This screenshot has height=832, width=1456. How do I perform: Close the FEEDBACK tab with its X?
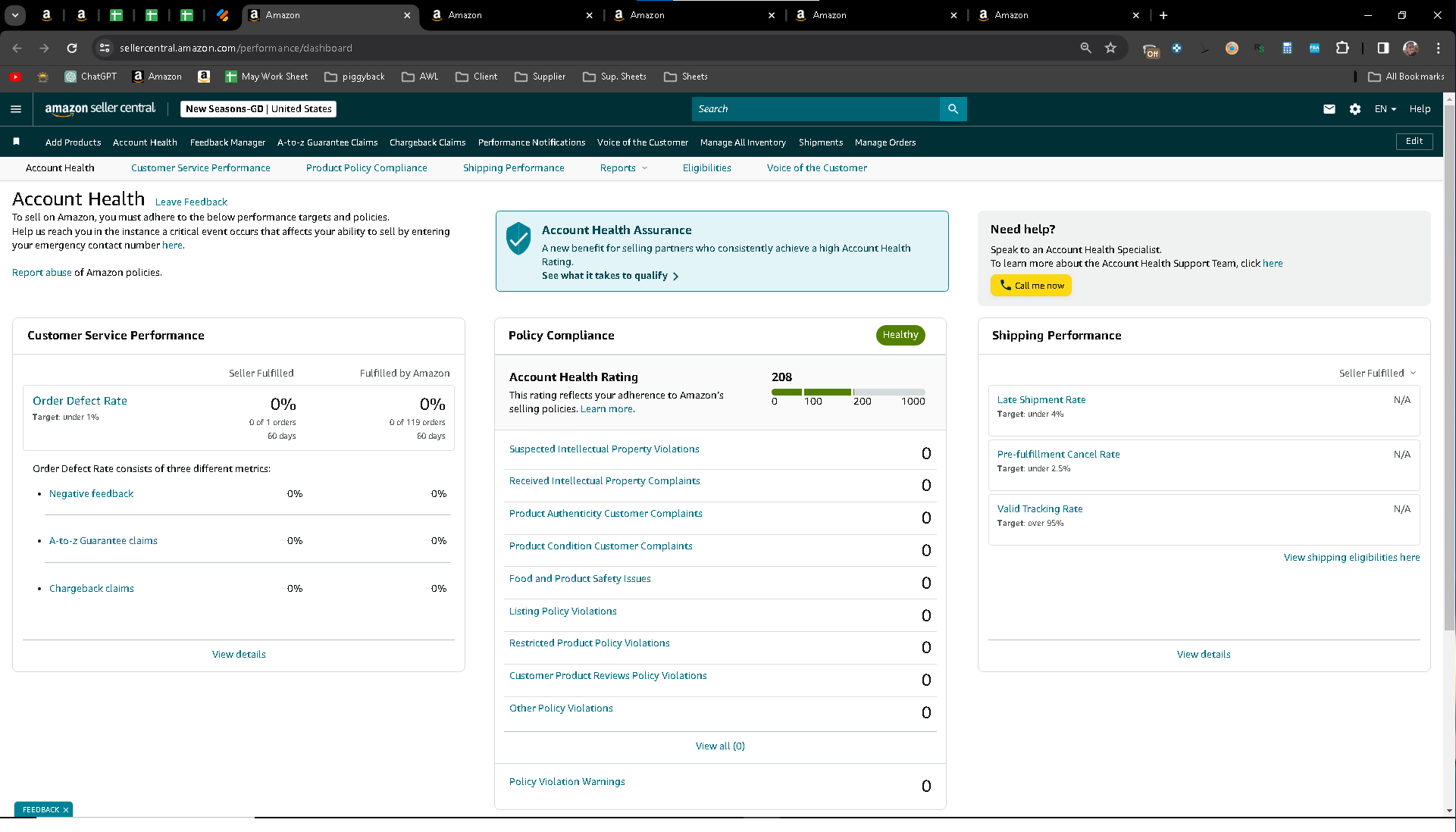click(66, 809)
